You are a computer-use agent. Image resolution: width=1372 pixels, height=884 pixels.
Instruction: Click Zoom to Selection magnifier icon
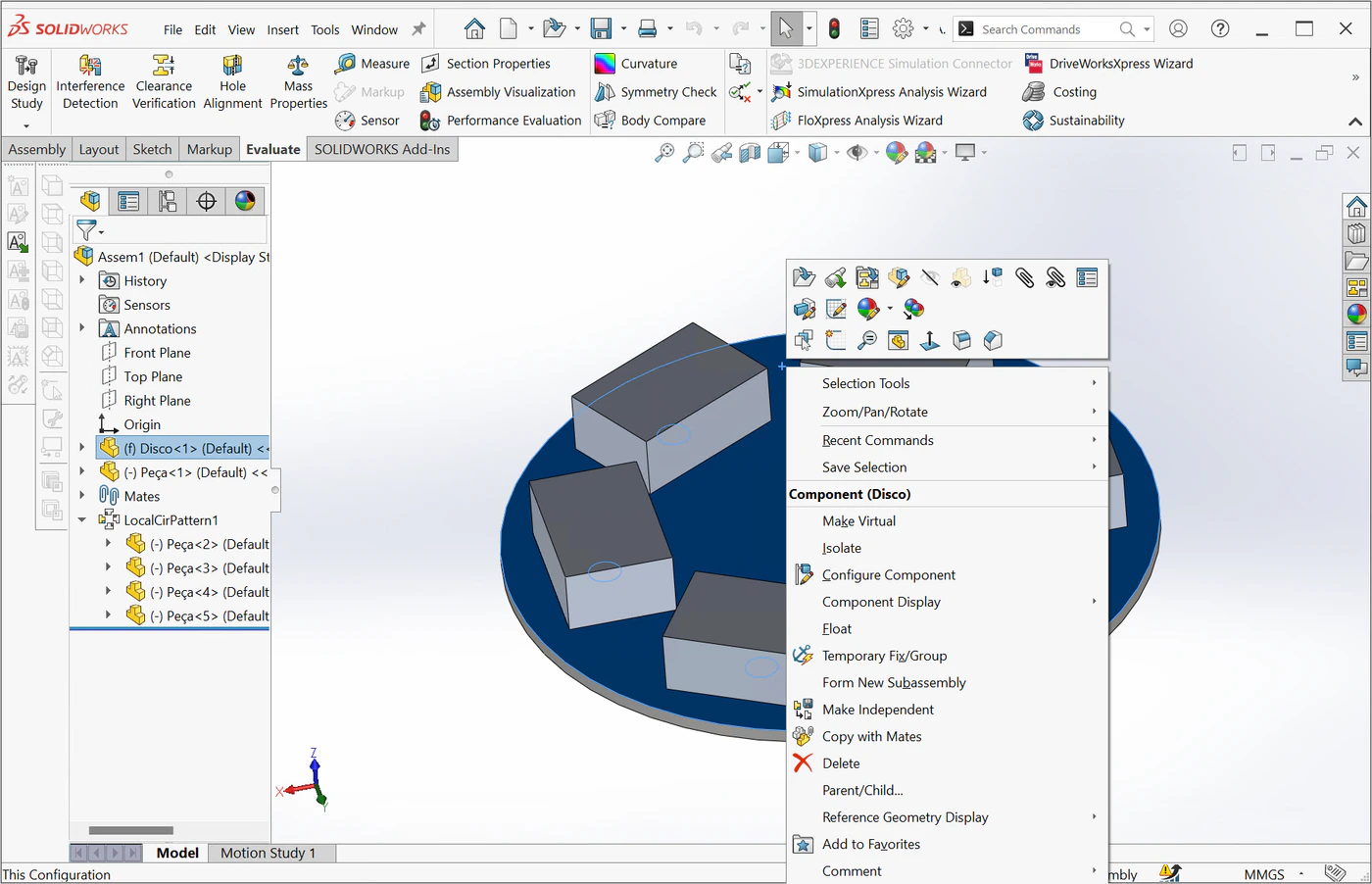pyautogui.click(x=867, y=341)
